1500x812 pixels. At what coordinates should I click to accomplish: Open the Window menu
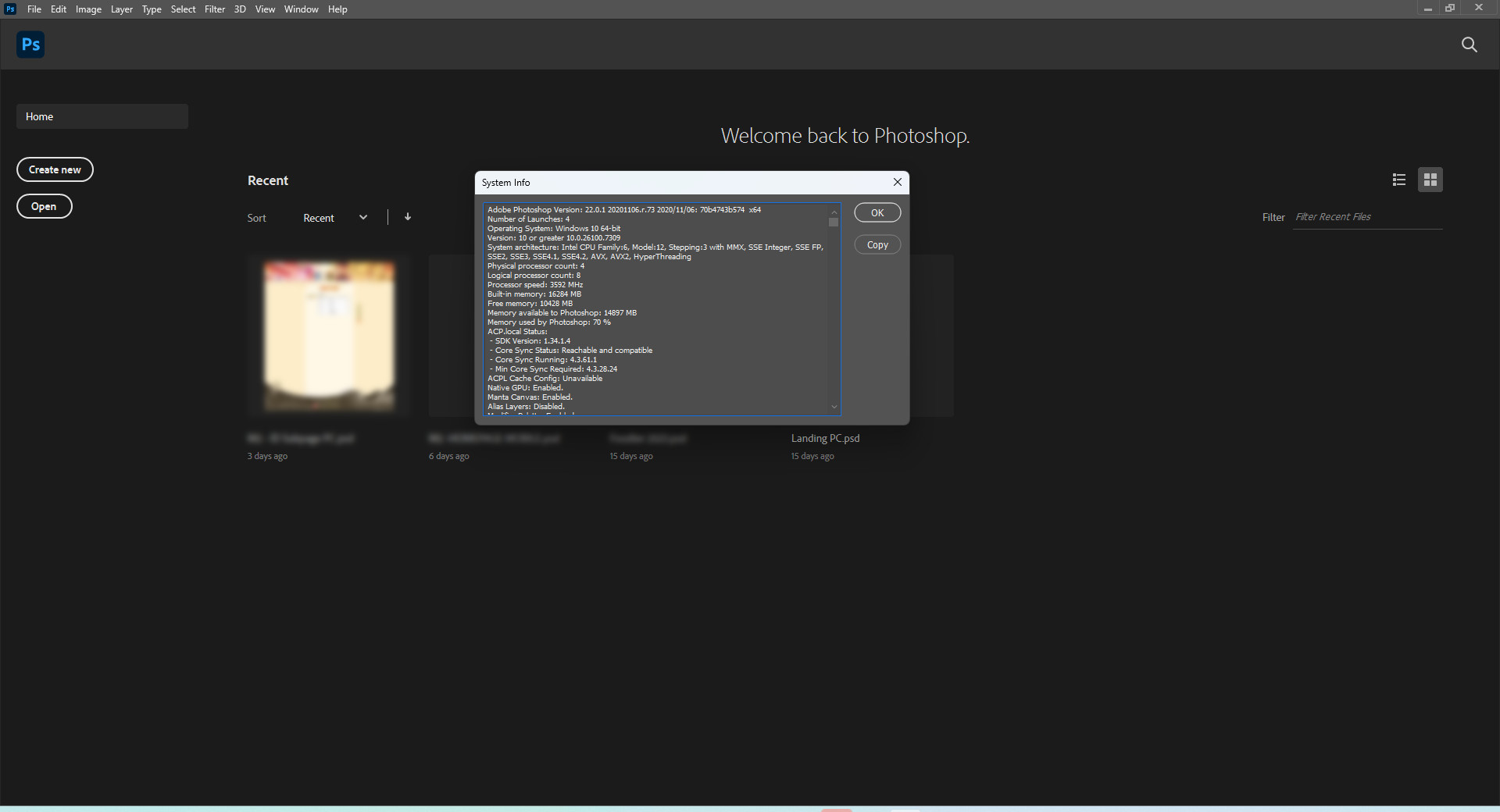point(301,9)
